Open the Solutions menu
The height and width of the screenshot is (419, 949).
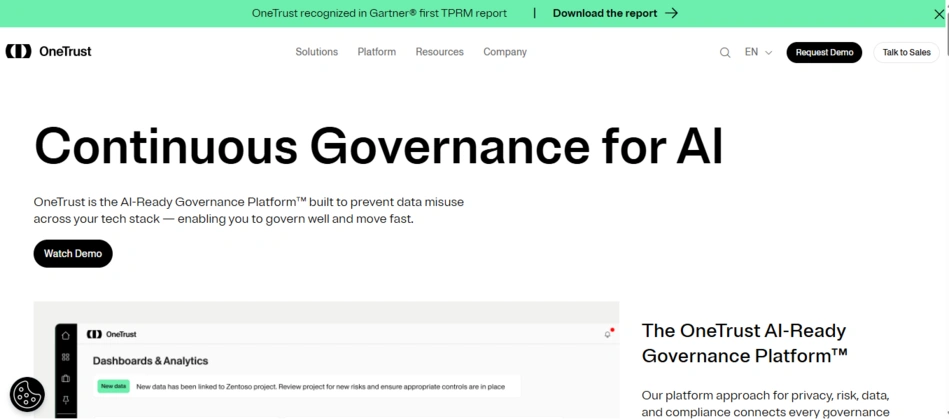(317, 52)
